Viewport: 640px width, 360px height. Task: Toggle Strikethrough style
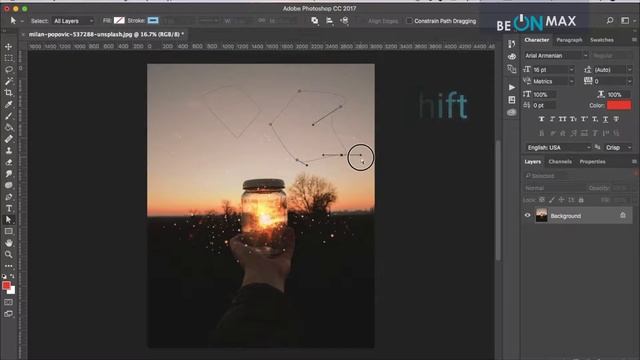(616, 119)
